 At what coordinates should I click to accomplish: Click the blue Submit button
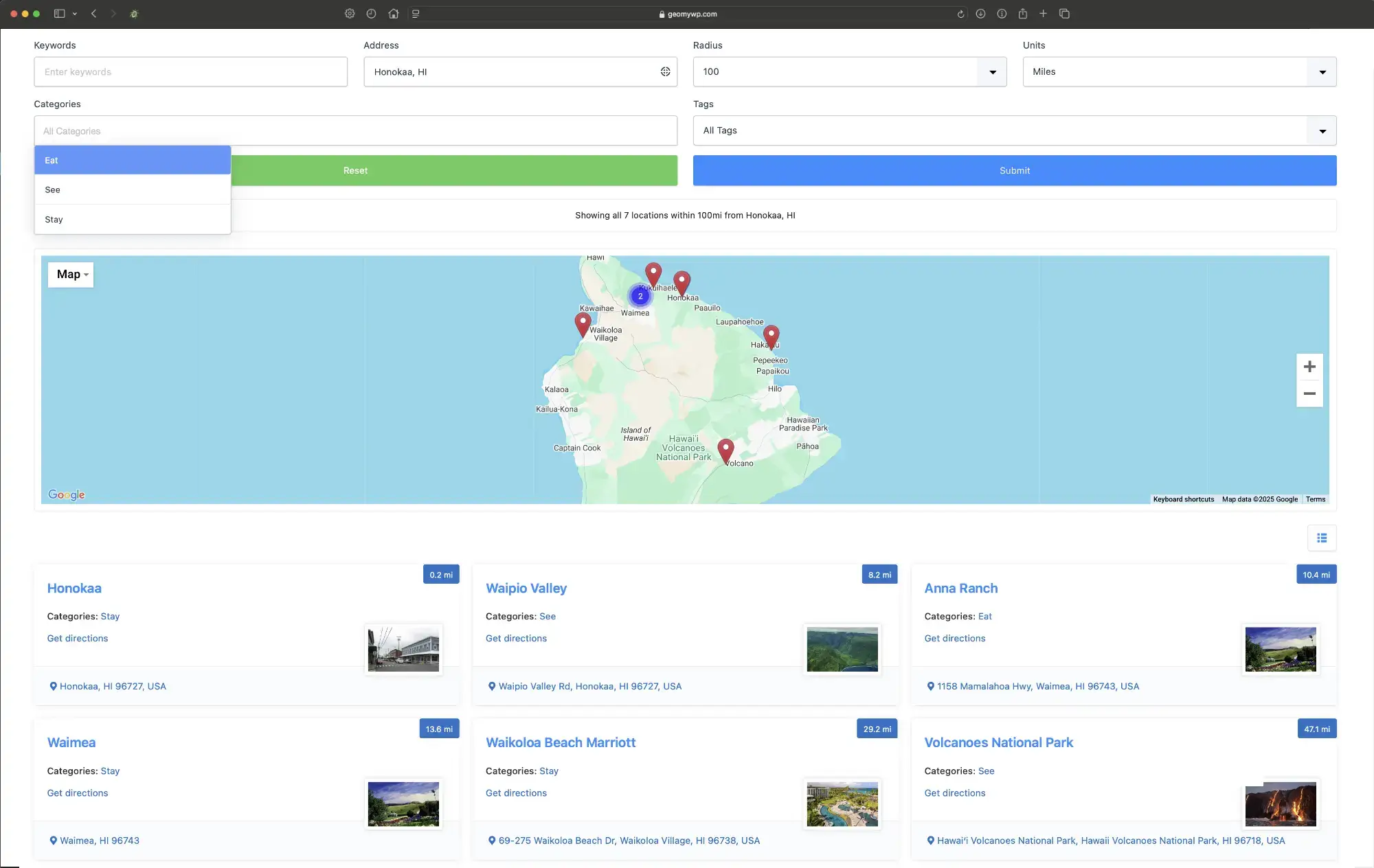point(1015,170)
